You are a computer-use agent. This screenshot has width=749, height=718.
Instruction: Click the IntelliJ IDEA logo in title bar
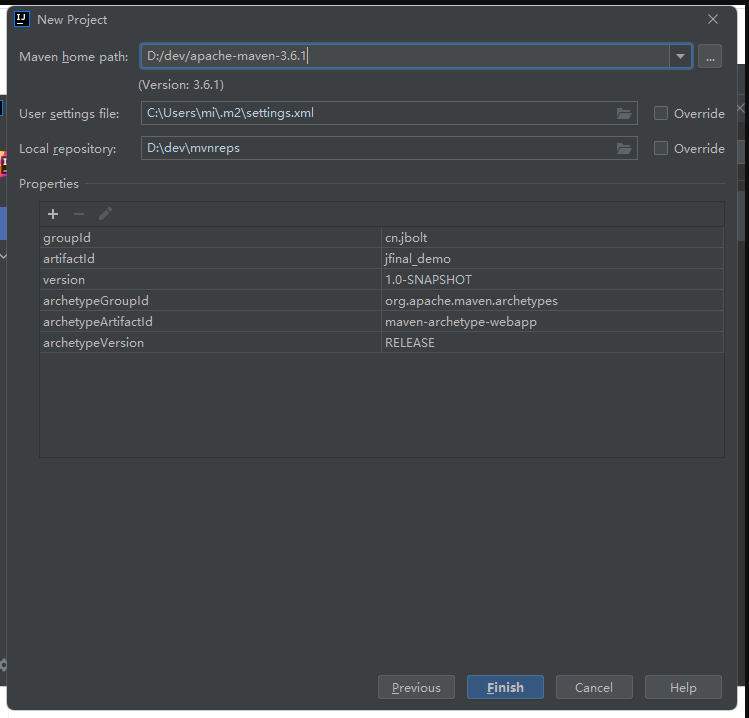pos(22,19)
